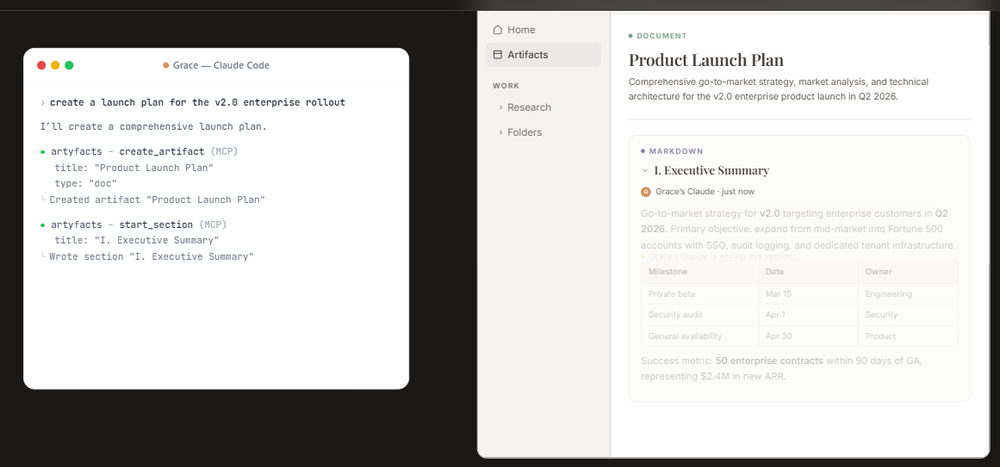
Task: Collapse the I. Executive Summary section
Action: click(x=645, y=170)
